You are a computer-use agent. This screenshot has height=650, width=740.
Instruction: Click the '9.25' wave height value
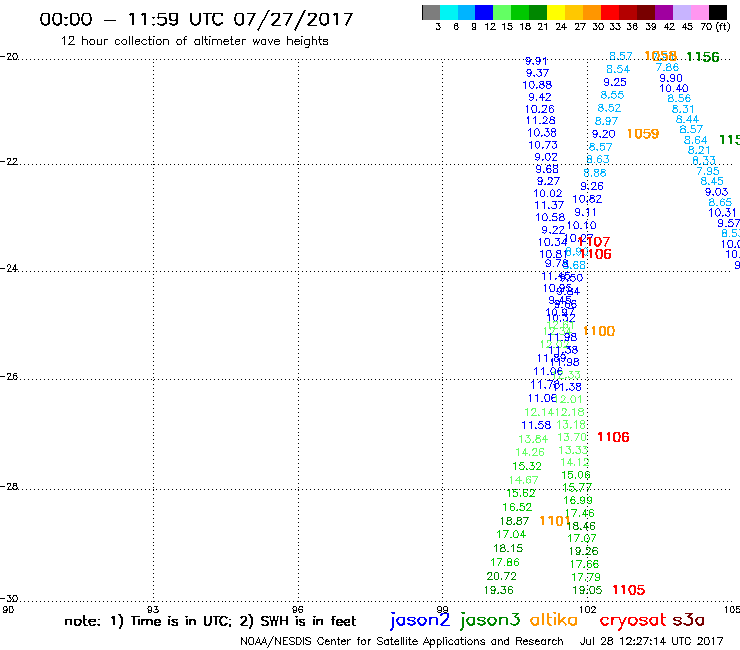click(615, 82)
